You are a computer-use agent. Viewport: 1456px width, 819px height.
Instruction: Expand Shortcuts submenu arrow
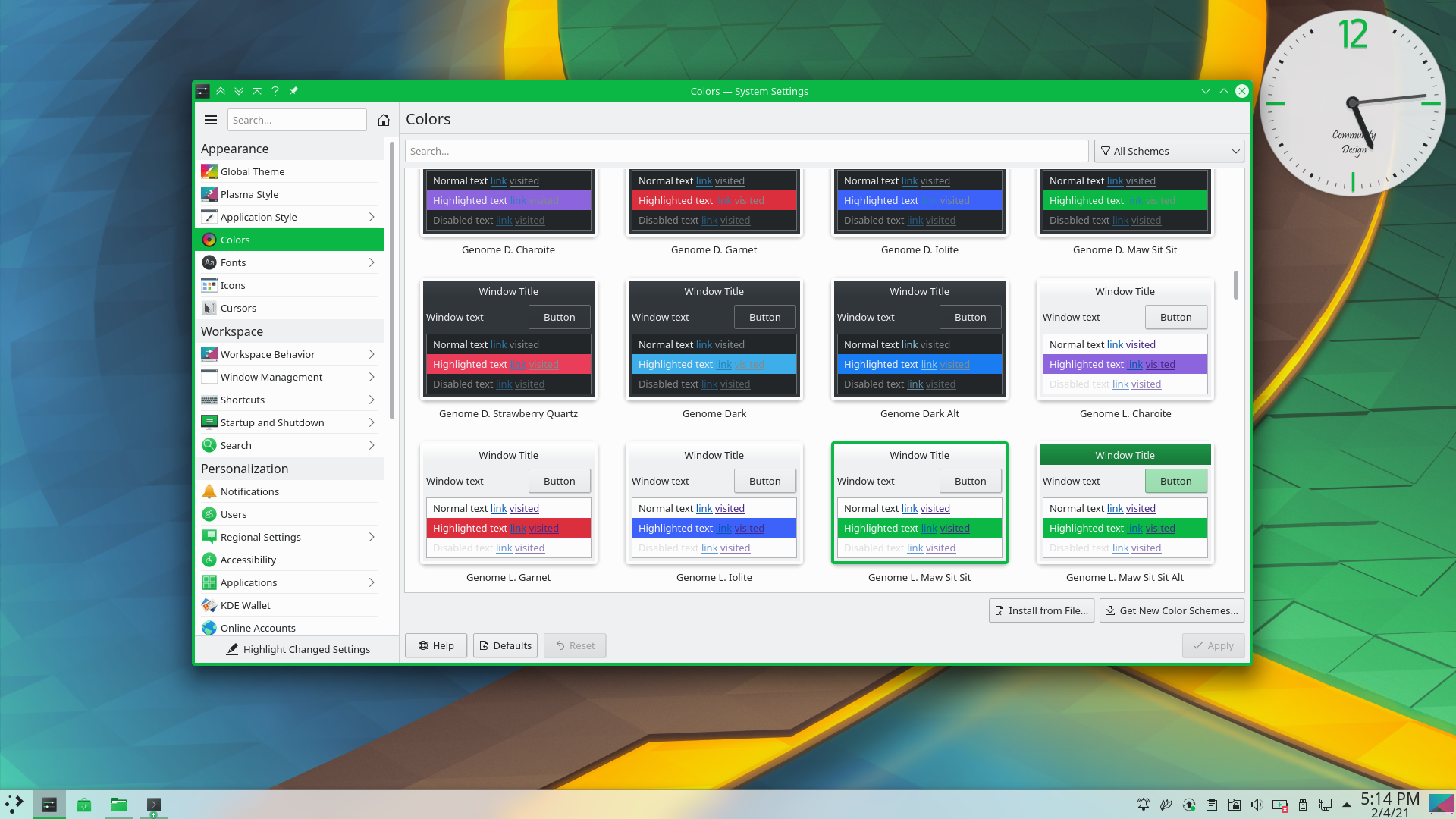point(372,400)
